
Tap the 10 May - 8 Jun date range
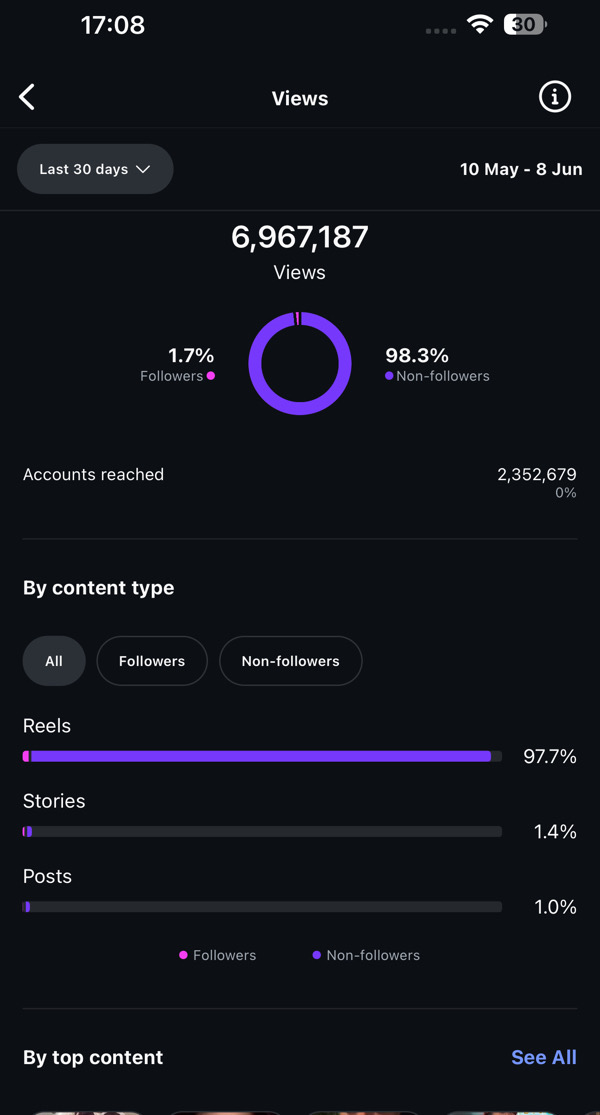click(x=521, y=169)
